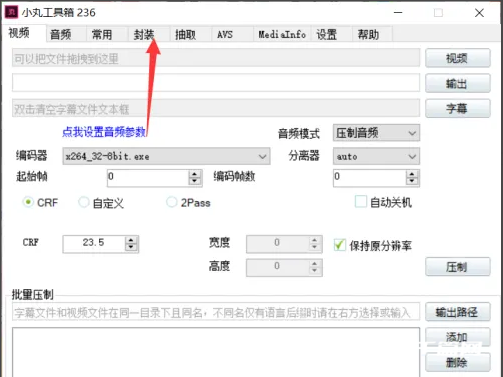
Task: Increase the 编码帧数 value with up arrow
Action: (412, 173)
